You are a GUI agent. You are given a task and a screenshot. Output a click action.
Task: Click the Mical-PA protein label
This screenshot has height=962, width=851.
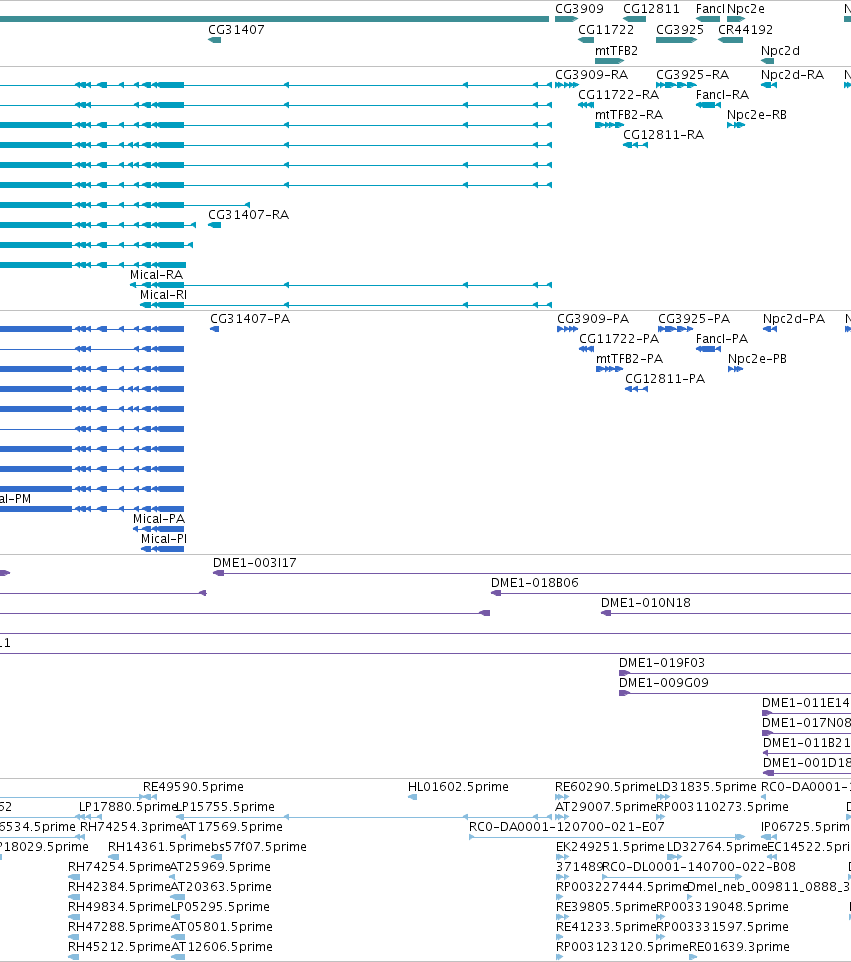pyautogui.click(x=159, y=518)
